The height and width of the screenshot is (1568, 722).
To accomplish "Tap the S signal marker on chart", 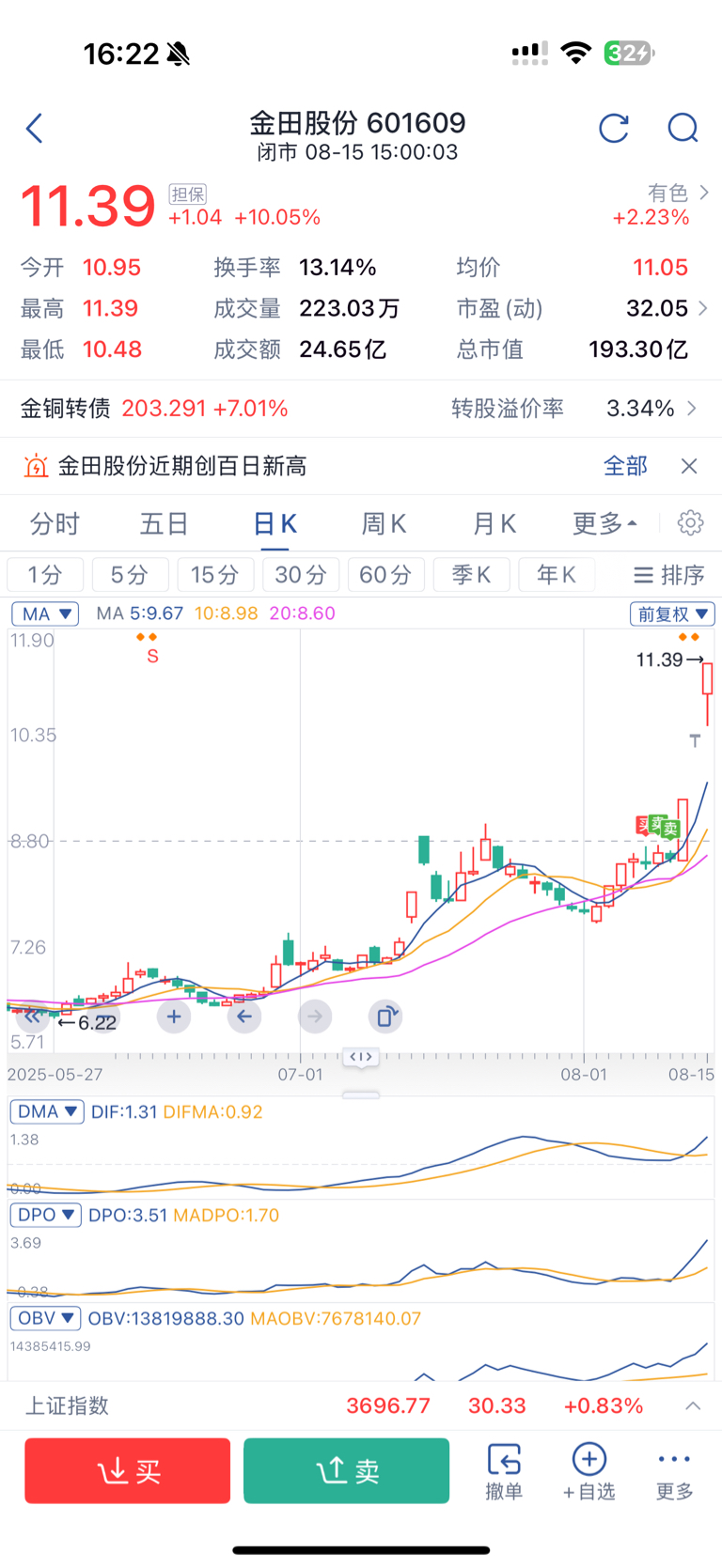I will pos(152,656).
